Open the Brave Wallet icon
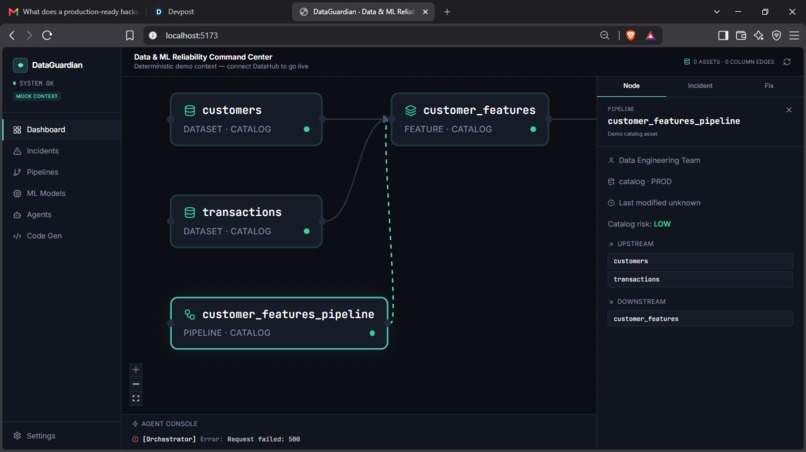Viewport: 806px width, 452px height. tap(741, 35)
